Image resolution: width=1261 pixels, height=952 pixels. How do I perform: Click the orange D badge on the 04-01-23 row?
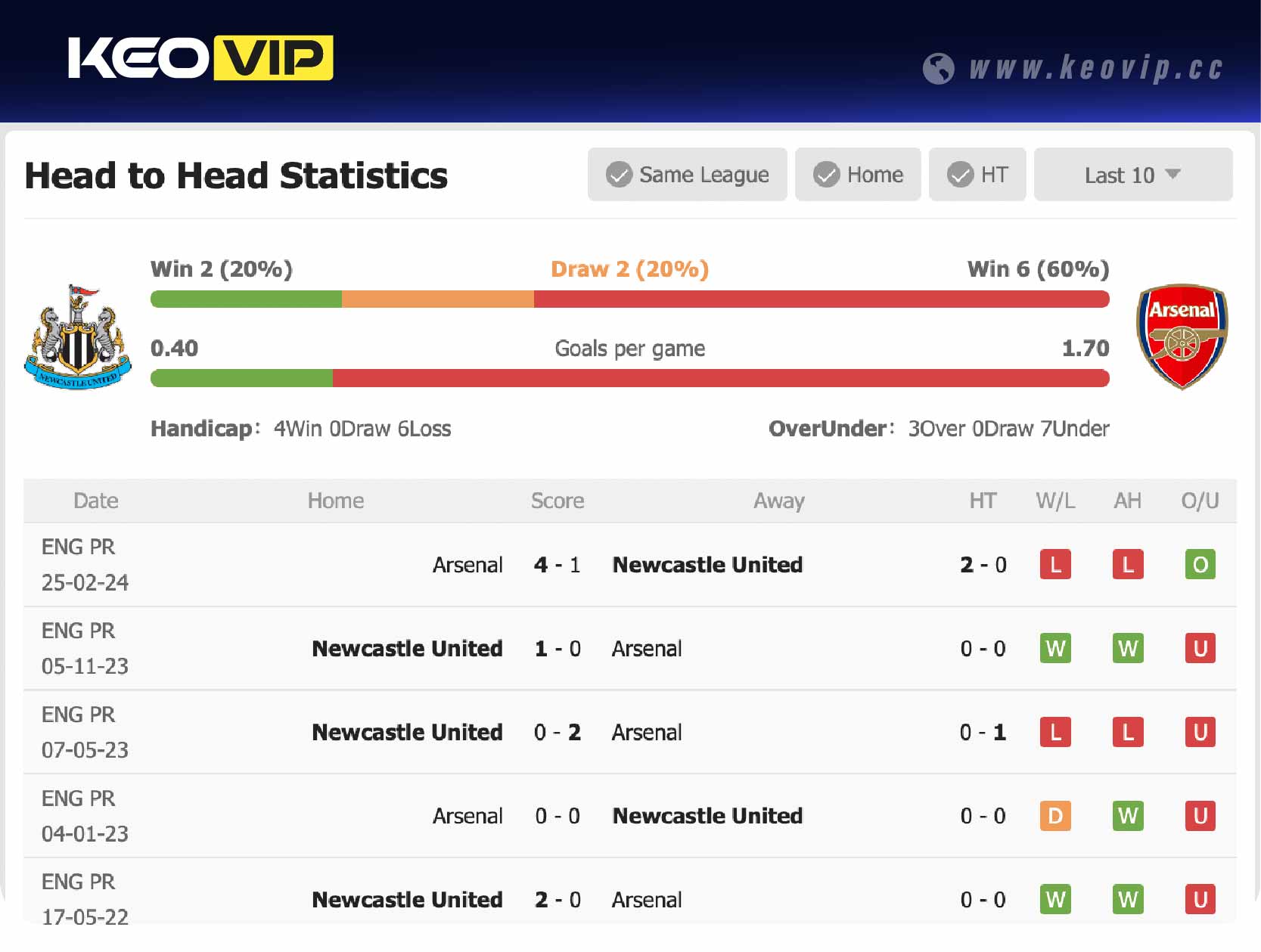(1055, 816)
